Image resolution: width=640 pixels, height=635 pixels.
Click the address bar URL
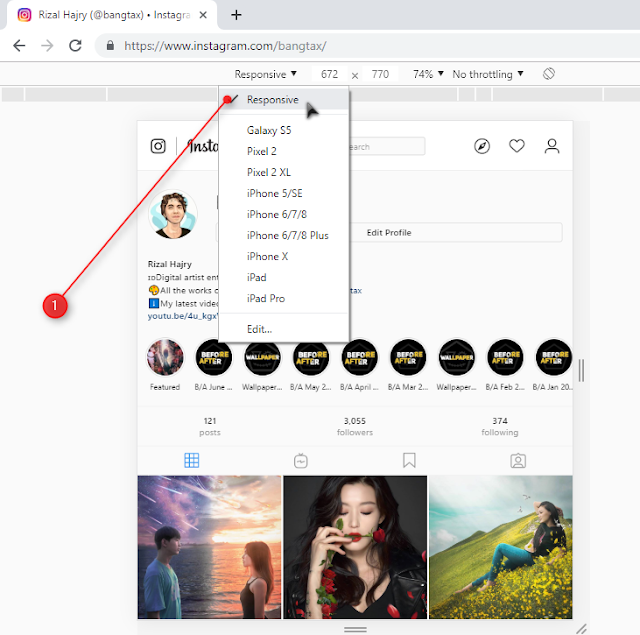click(225, 46)
